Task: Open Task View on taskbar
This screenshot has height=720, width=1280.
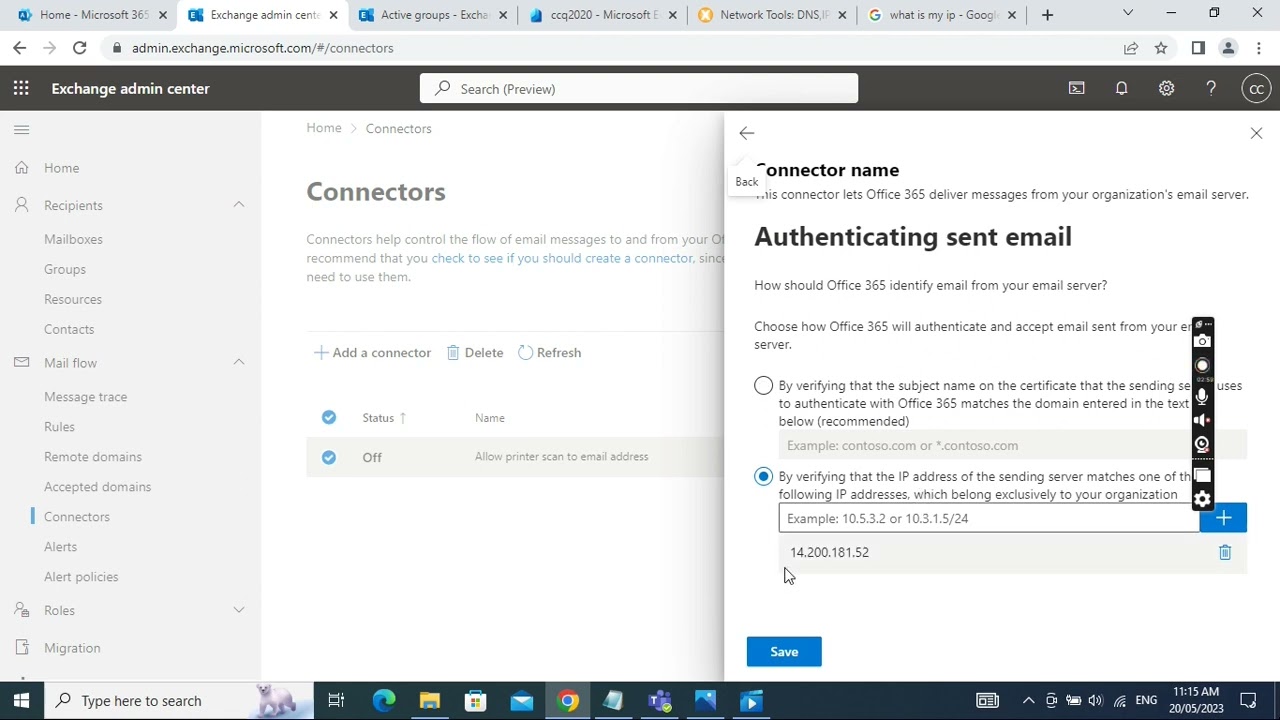Action: click(x=336, y=701)
